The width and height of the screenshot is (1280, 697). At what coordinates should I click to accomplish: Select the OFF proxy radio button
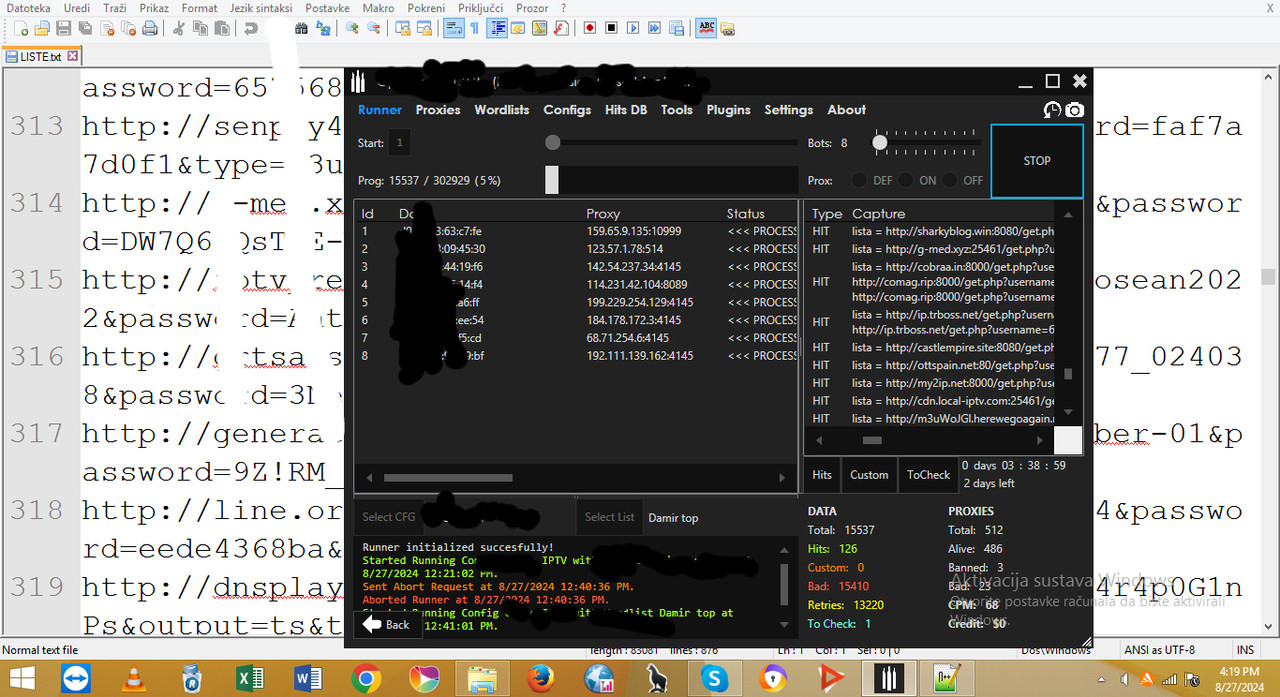click(x=949, y=181)
